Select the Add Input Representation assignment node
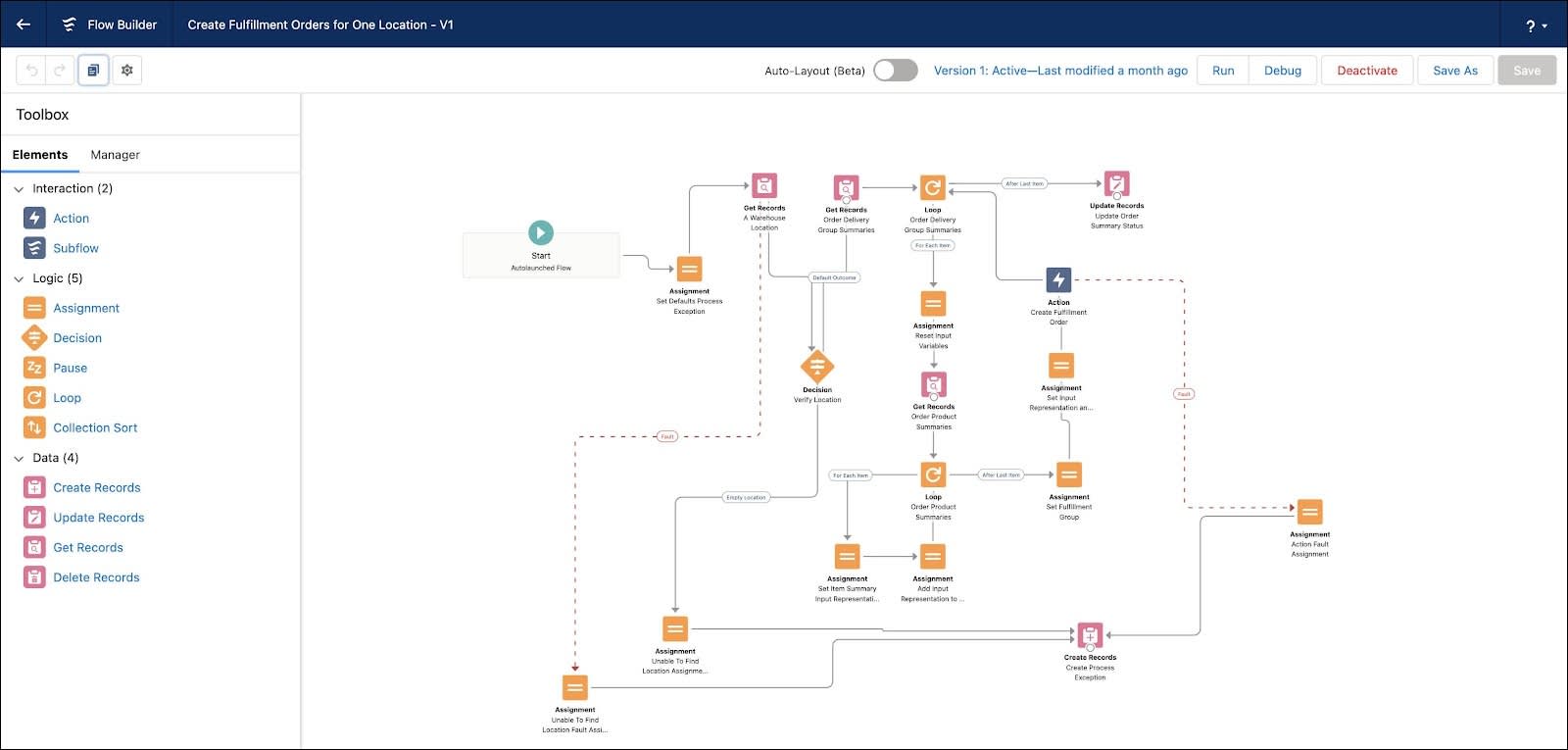The height and width of the screenshot is (750, 1568). (x=933, y=556)
